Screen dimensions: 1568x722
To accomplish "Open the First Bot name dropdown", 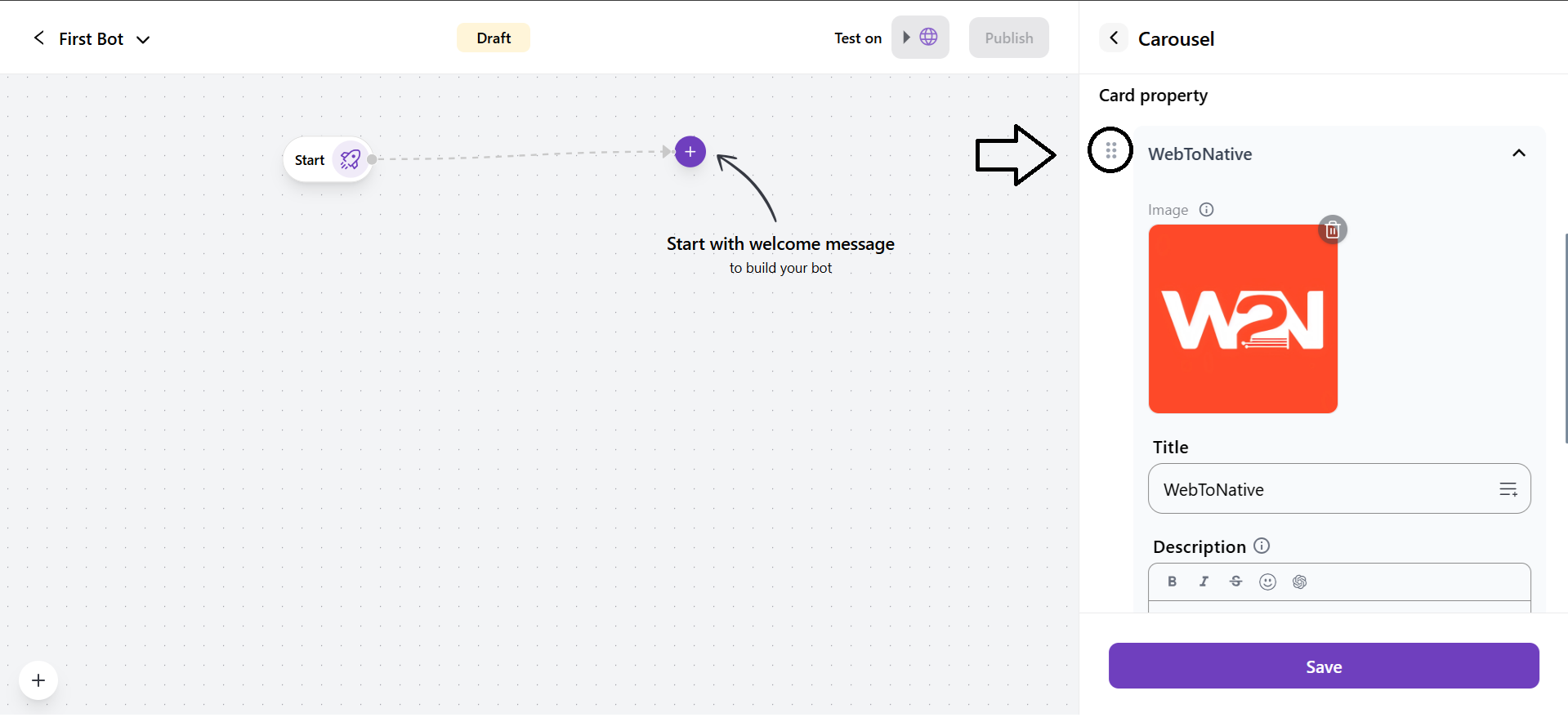I will [x=143, y=39].
